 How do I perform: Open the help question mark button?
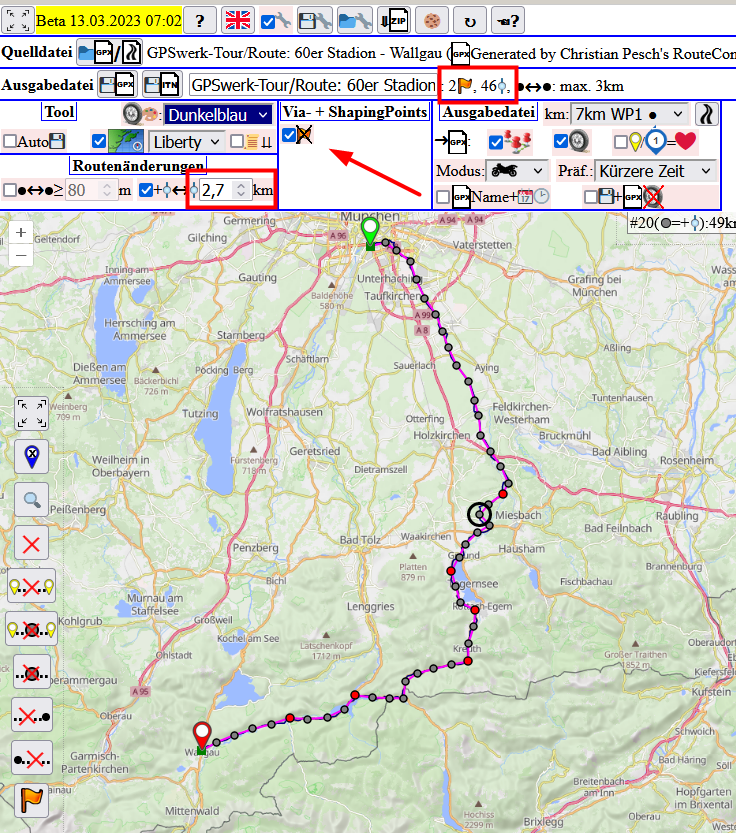[200, 20]
